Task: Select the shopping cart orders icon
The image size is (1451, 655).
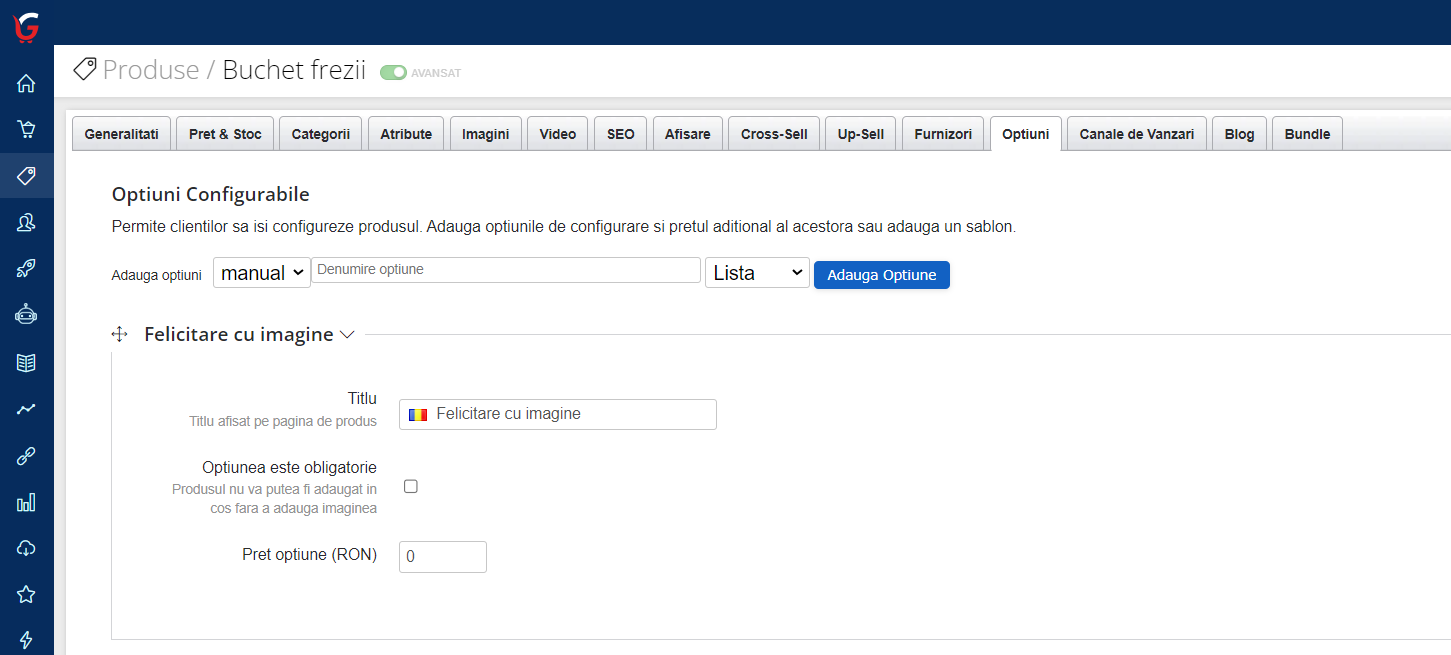Action: click(26, 130)
